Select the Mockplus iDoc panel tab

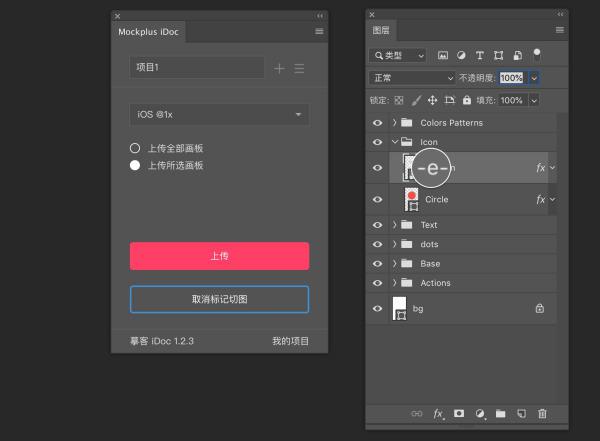(x=148, y=32)
